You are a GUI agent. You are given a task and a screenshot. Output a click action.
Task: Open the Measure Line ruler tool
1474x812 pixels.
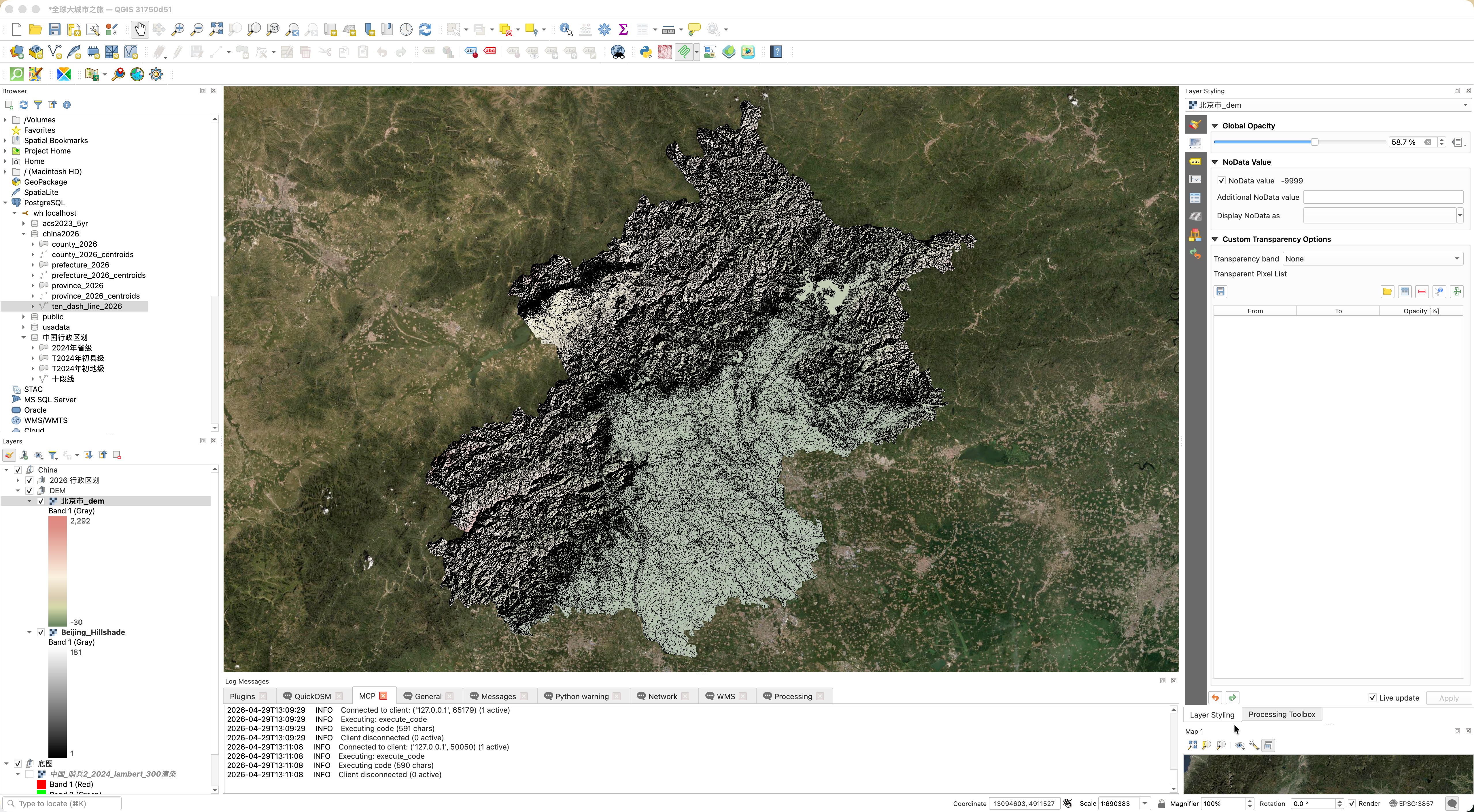pos(668,29)
